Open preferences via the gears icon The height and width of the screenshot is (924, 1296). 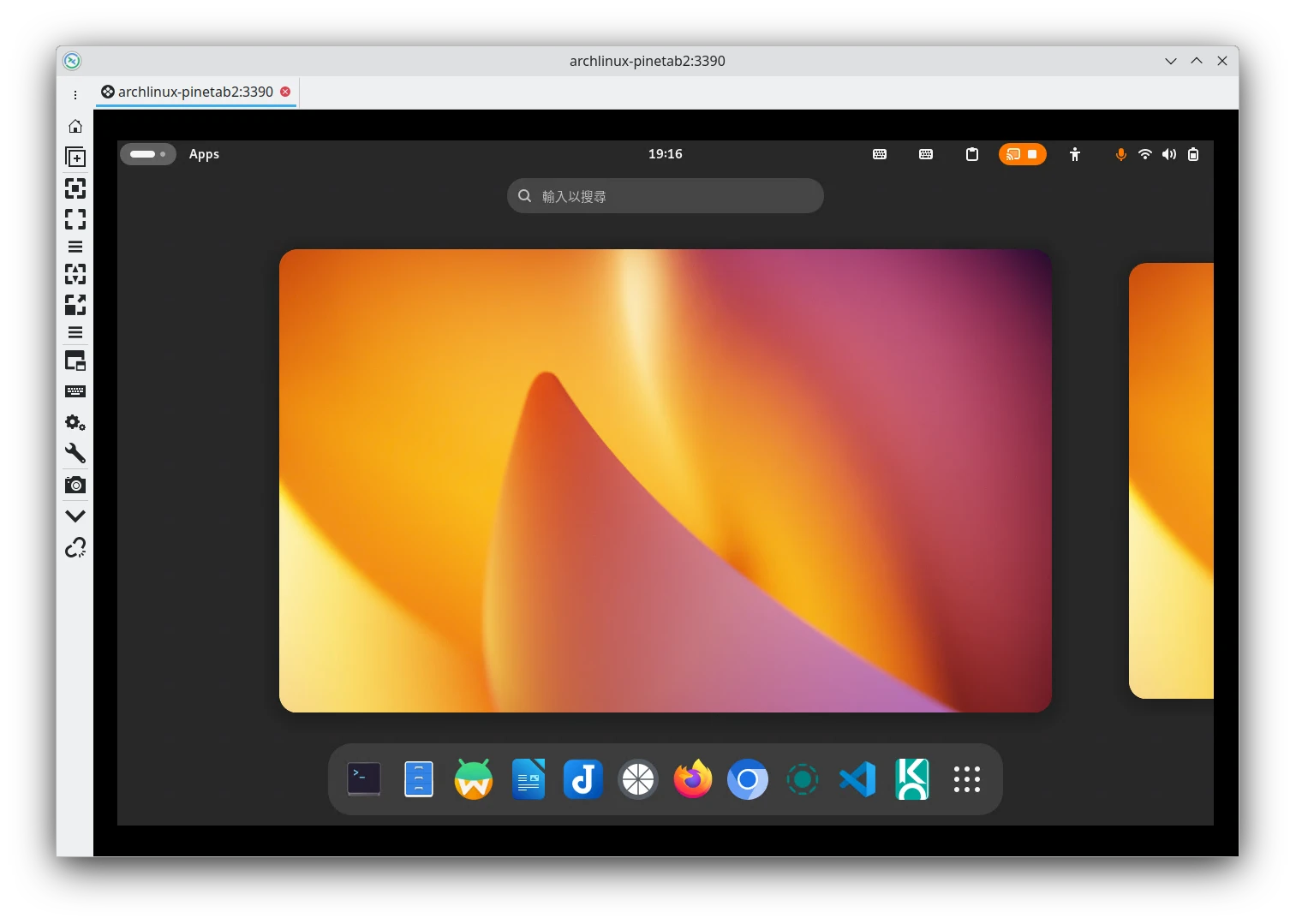click(x=75, y=423)
